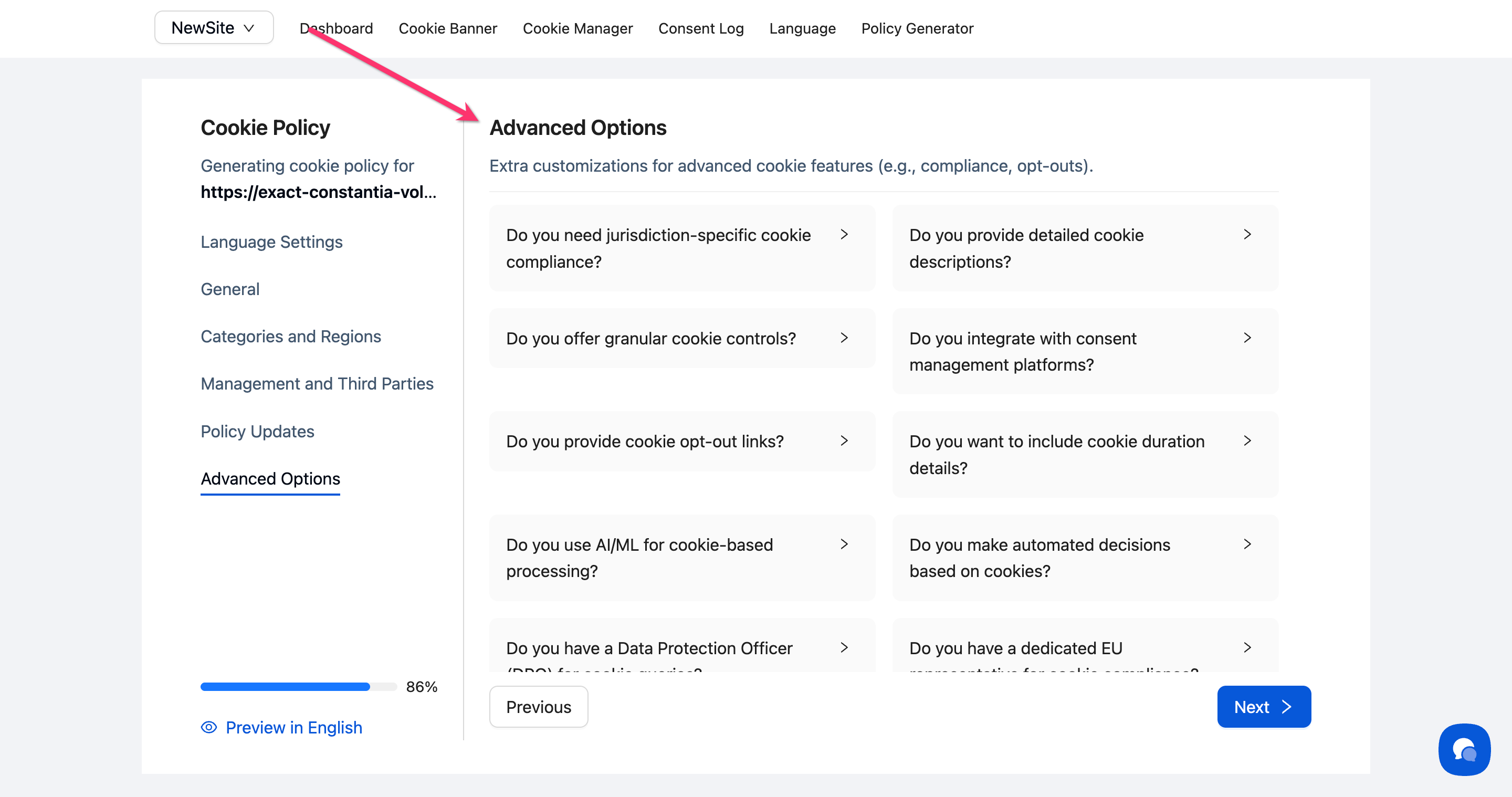This screenshot has height=797, width=1512.
Task: Open the NewSite site selector dropdown
Action: pos(214,28)
